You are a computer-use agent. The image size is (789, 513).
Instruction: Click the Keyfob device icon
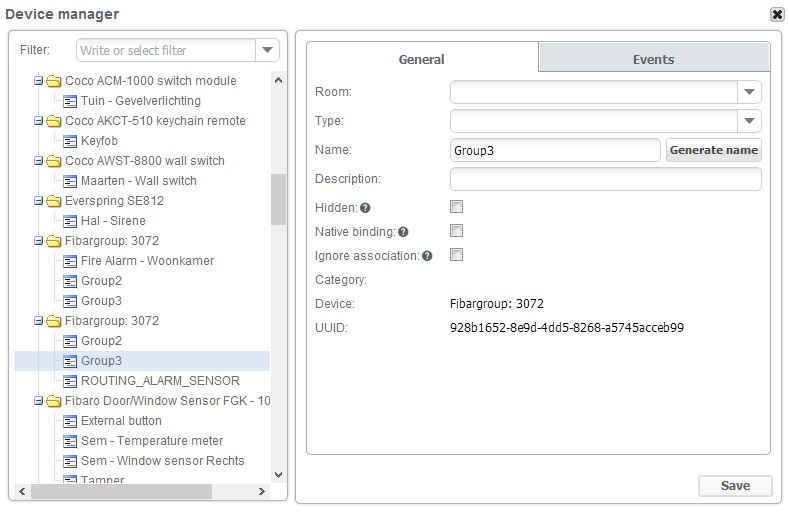[70, 141]
